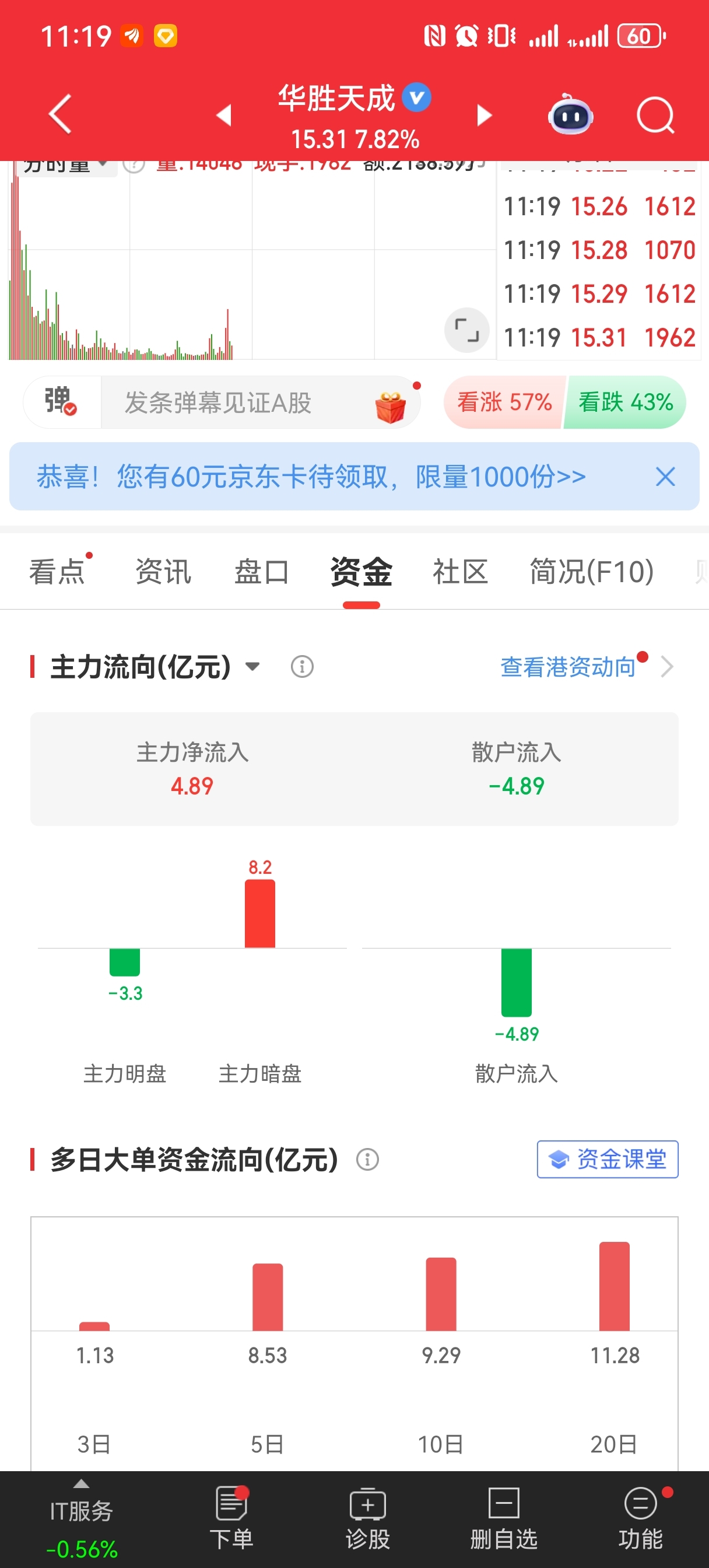Screen dimensions: 709x1568
Task: Toggle the 弹 bullet comments switch
Action: click(x=61, y=402)
